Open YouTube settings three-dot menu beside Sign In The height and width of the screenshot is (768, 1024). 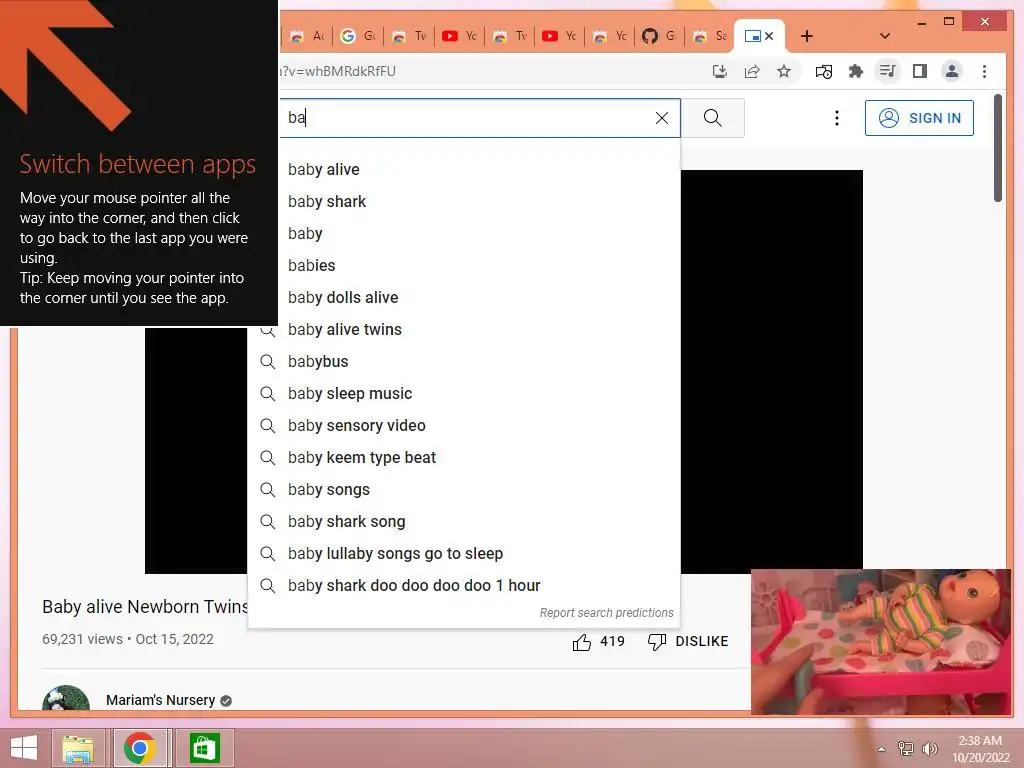pyautogui.click(x=837, y=118)
